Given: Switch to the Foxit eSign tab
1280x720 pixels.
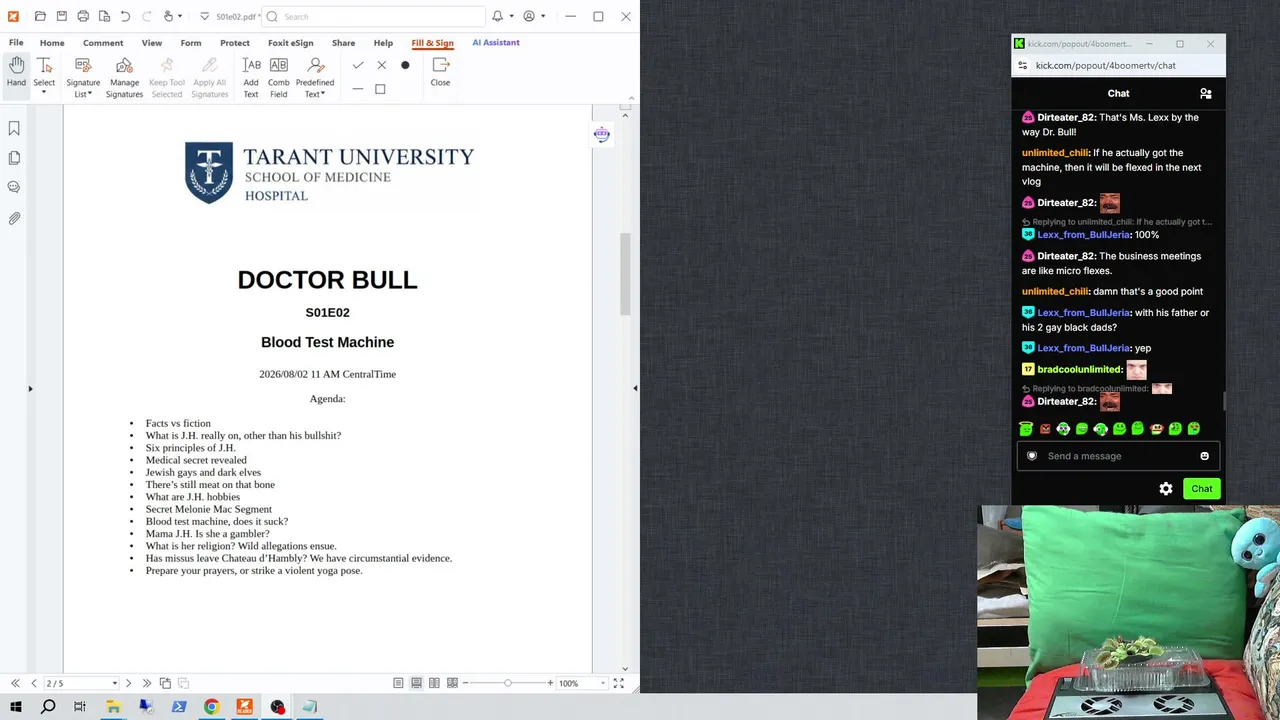Looking at the screenshot, I should click(291, 43).
